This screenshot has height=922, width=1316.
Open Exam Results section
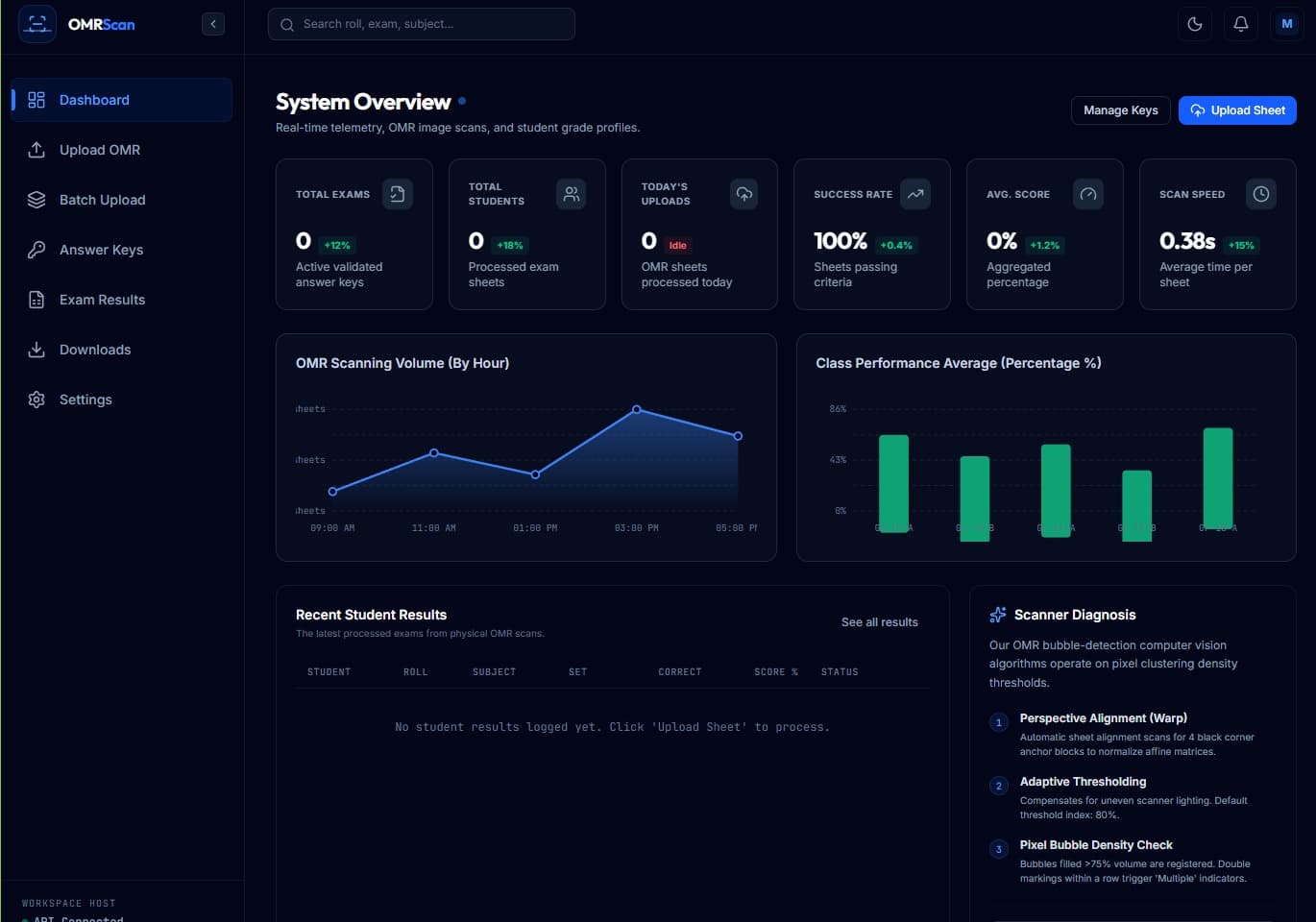click(122, 300)
